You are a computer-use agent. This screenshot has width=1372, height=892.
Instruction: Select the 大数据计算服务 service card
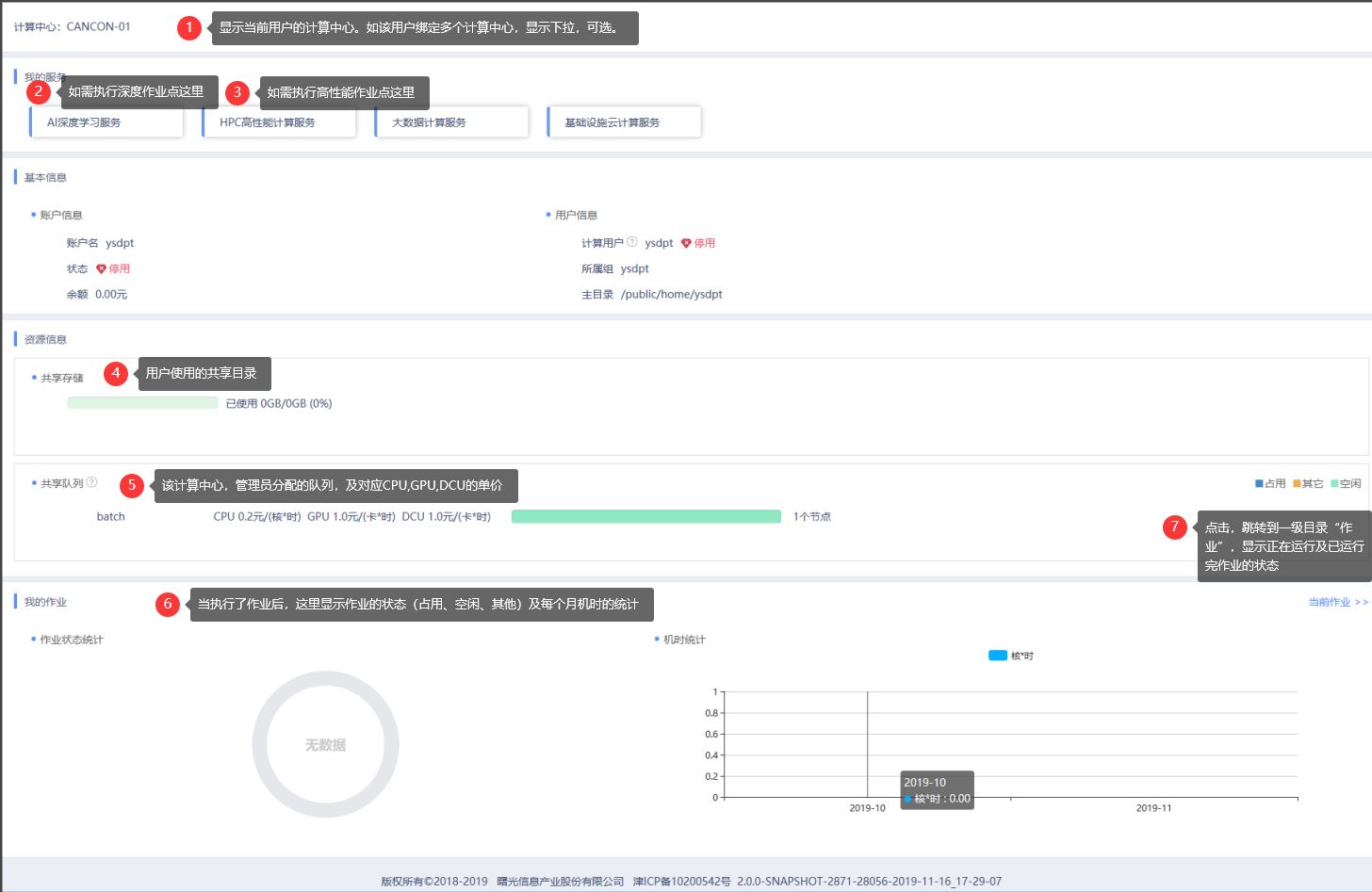pyautogui.click(x=451, y=122)
